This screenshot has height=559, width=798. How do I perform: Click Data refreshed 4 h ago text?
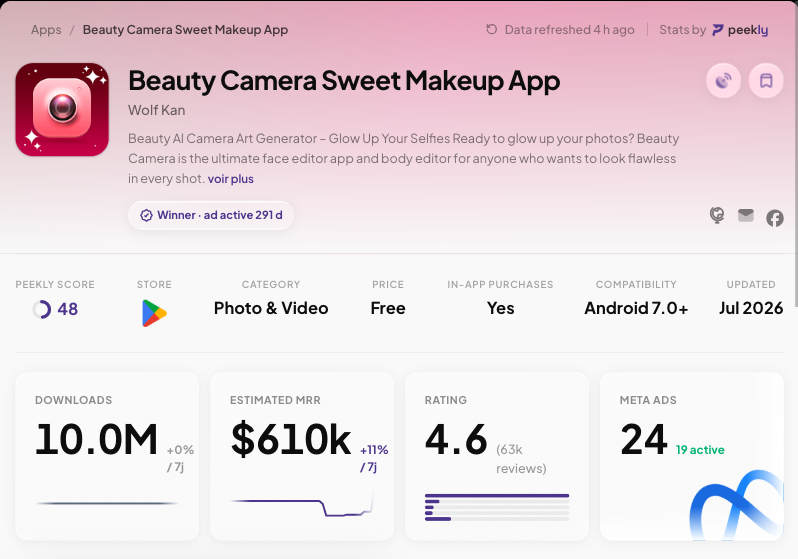569,30
